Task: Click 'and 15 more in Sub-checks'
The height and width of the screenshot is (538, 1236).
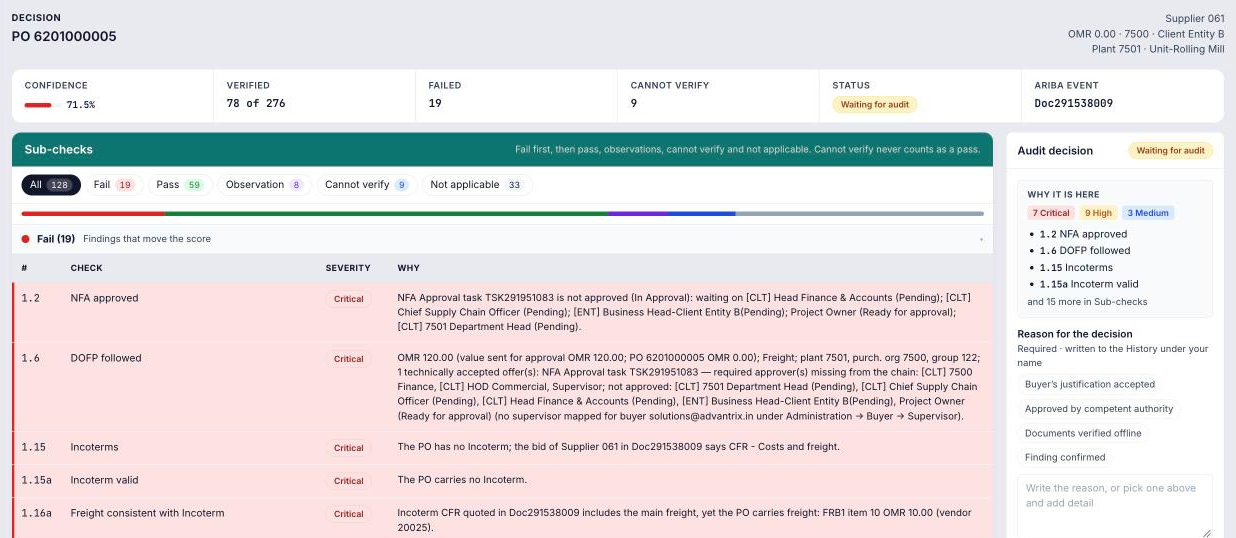Action: pos(1087,302)
